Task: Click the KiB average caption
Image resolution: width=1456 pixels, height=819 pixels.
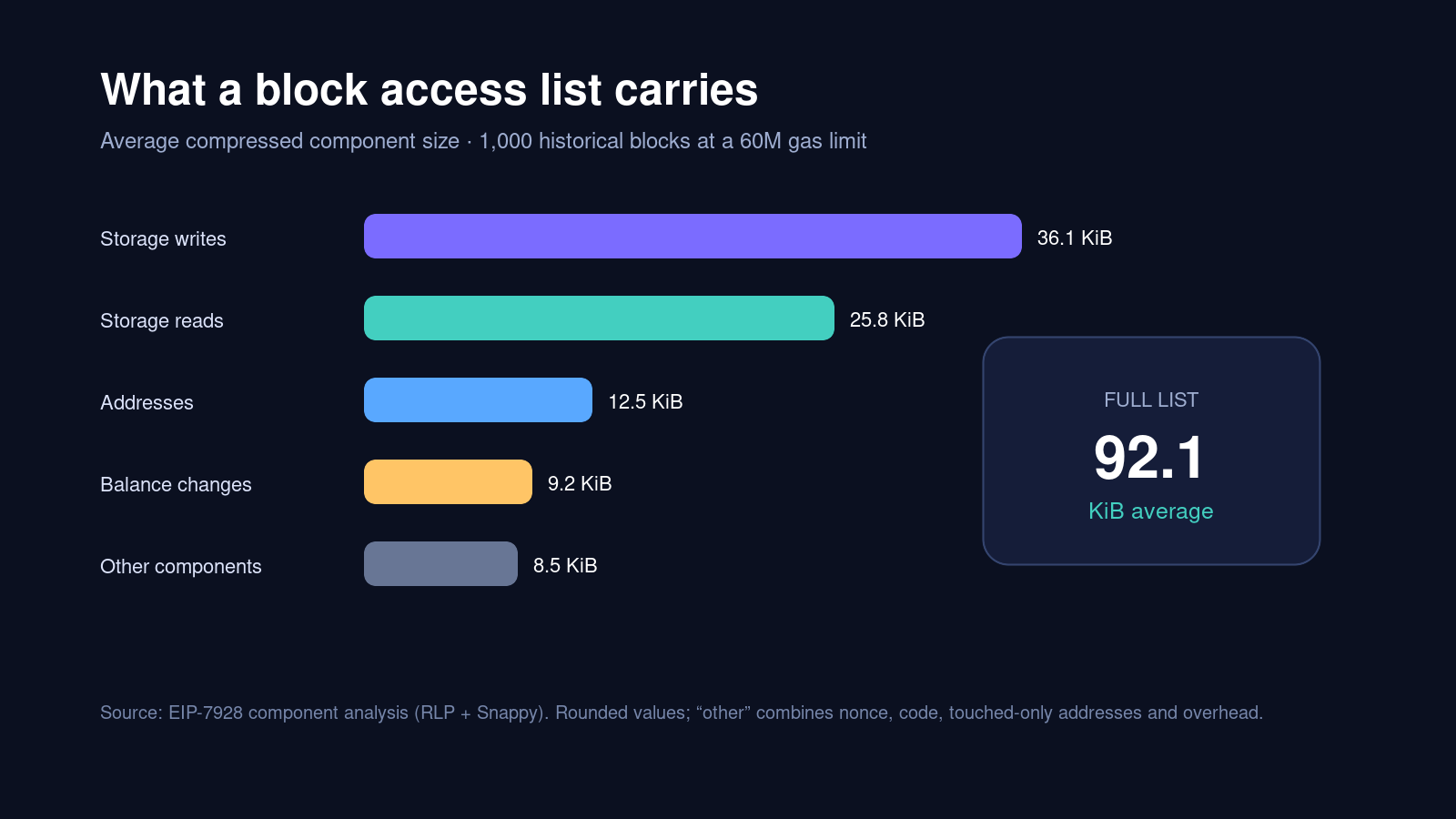Action: tap(1151, 511)
